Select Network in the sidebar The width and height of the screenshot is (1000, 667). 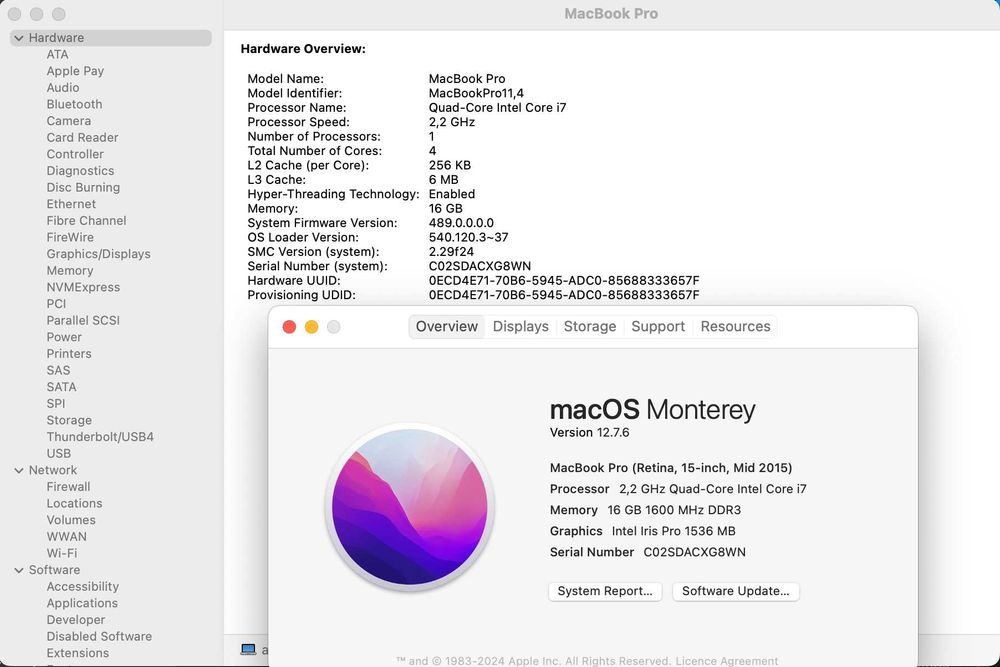click(x=53, y=470)
